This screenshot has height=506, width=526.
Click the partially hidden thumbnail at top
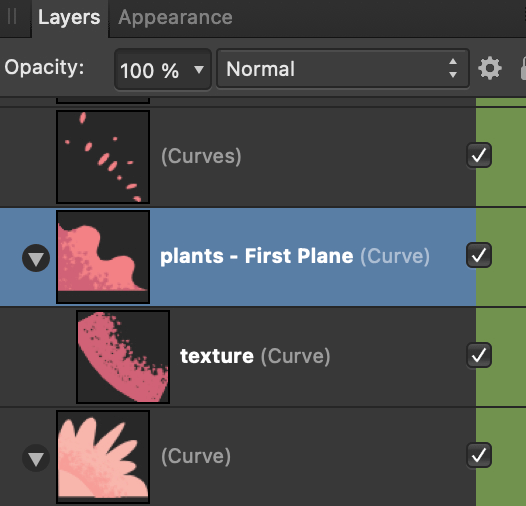pyautogui.click(x=103, y=100)
